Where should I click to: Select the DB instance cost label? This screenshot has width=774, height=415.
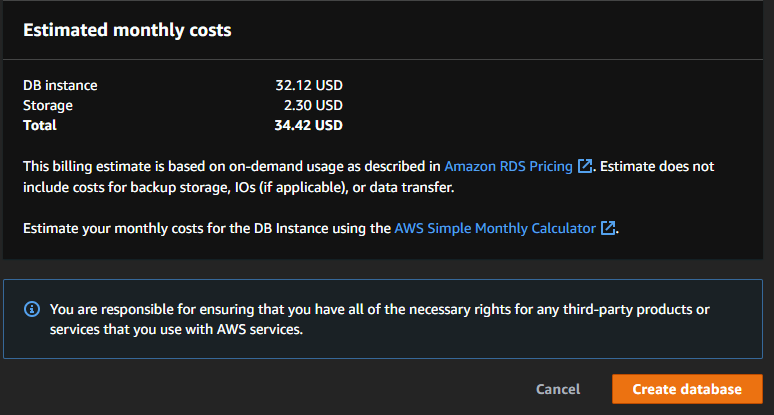point(60,86)
